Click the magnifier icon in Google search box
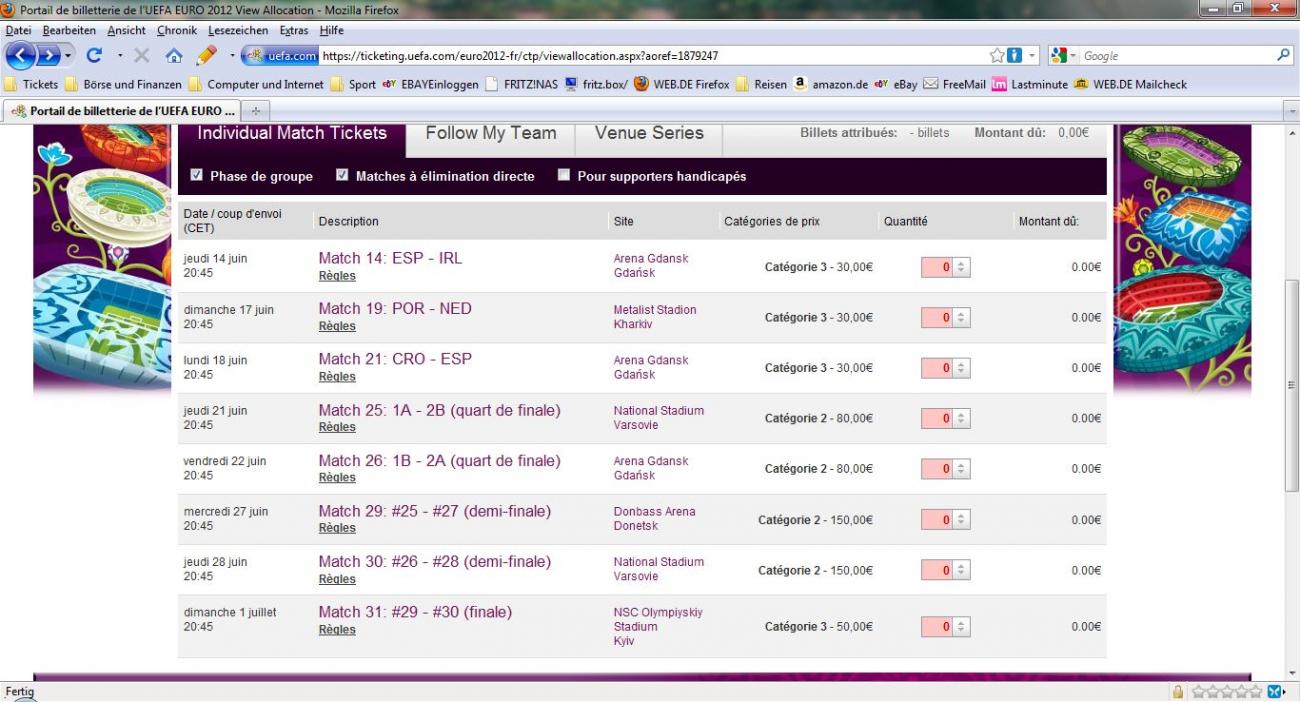The height and width of the screenshot is (702, 1300). (x=1284, y=56)
